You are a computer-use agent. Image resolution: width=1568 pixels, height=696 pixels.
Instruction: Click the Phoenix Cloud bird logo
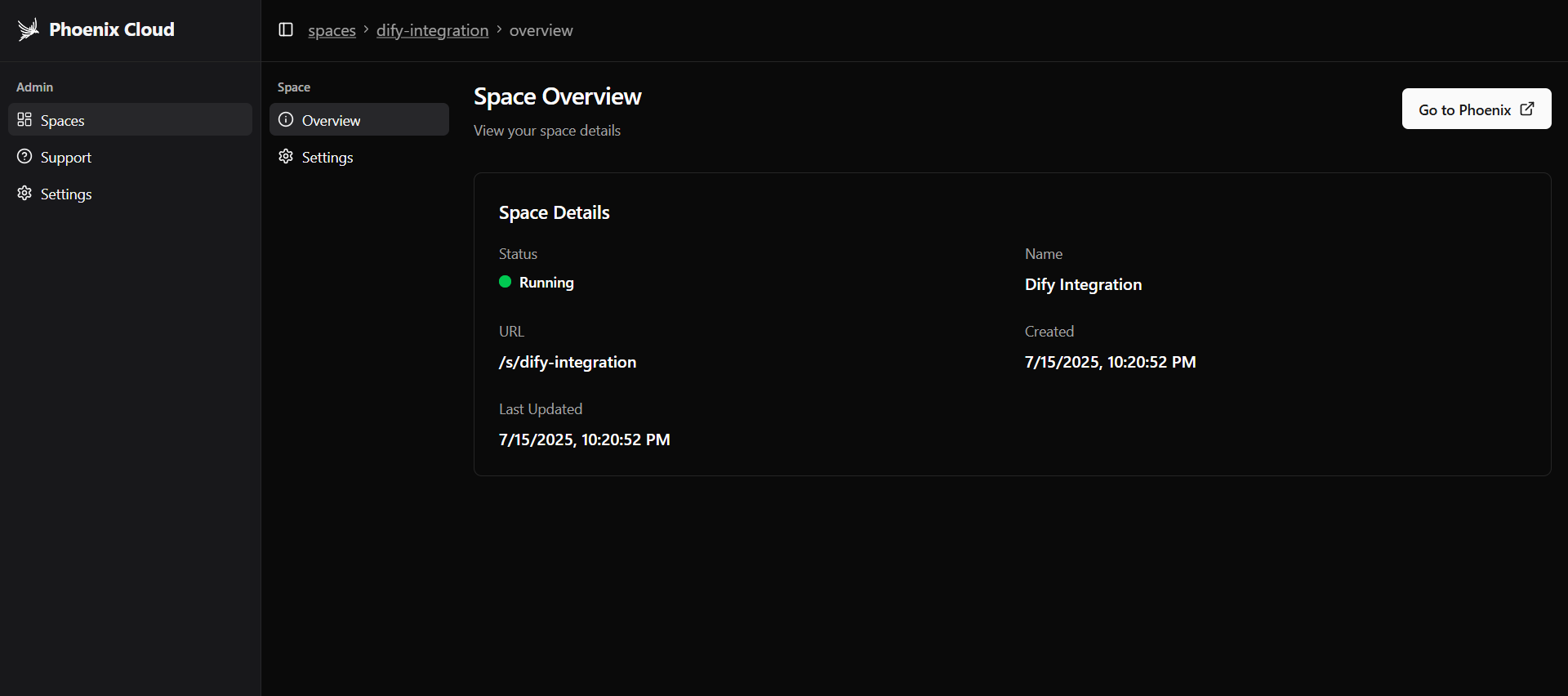coord(29,29)
